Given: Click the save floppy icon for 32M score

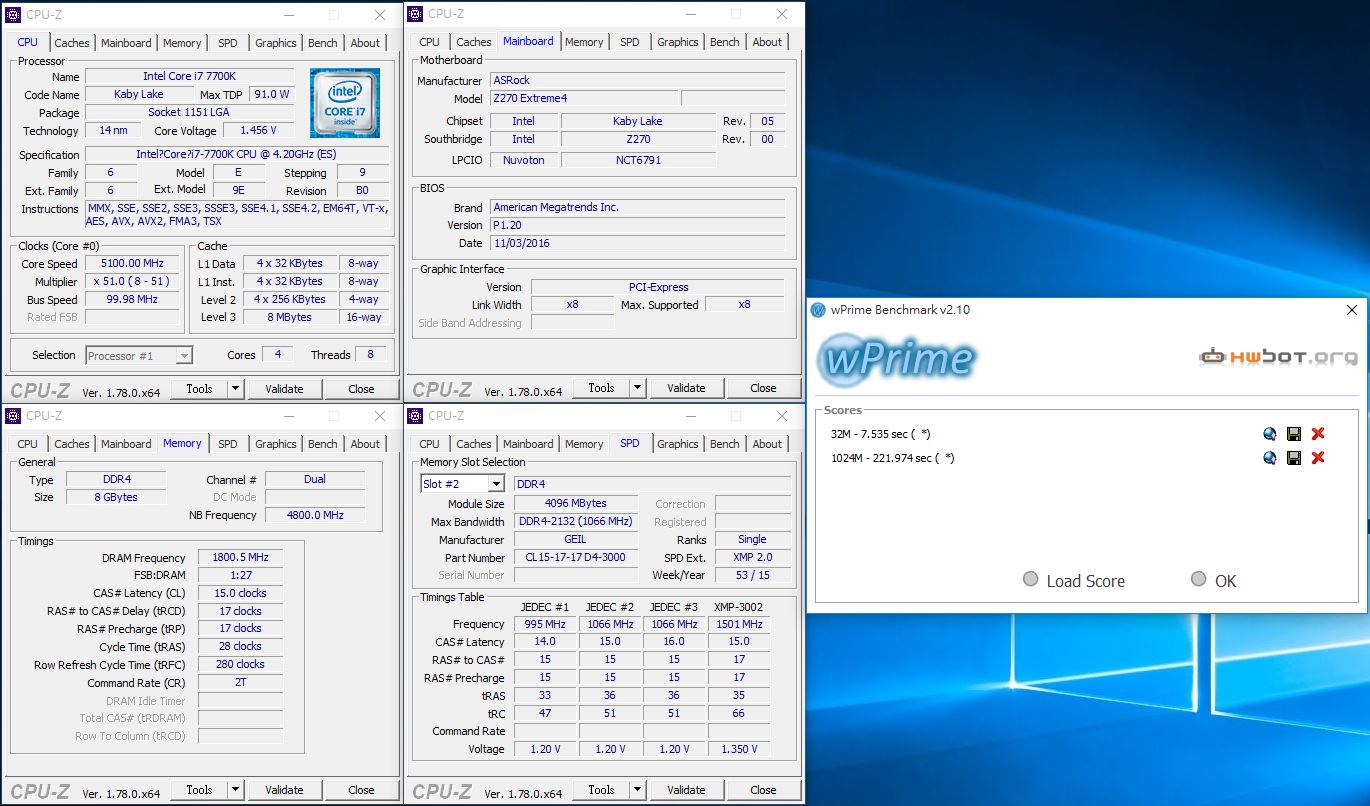Looking at the screenshot, I should pos(1294,434).
